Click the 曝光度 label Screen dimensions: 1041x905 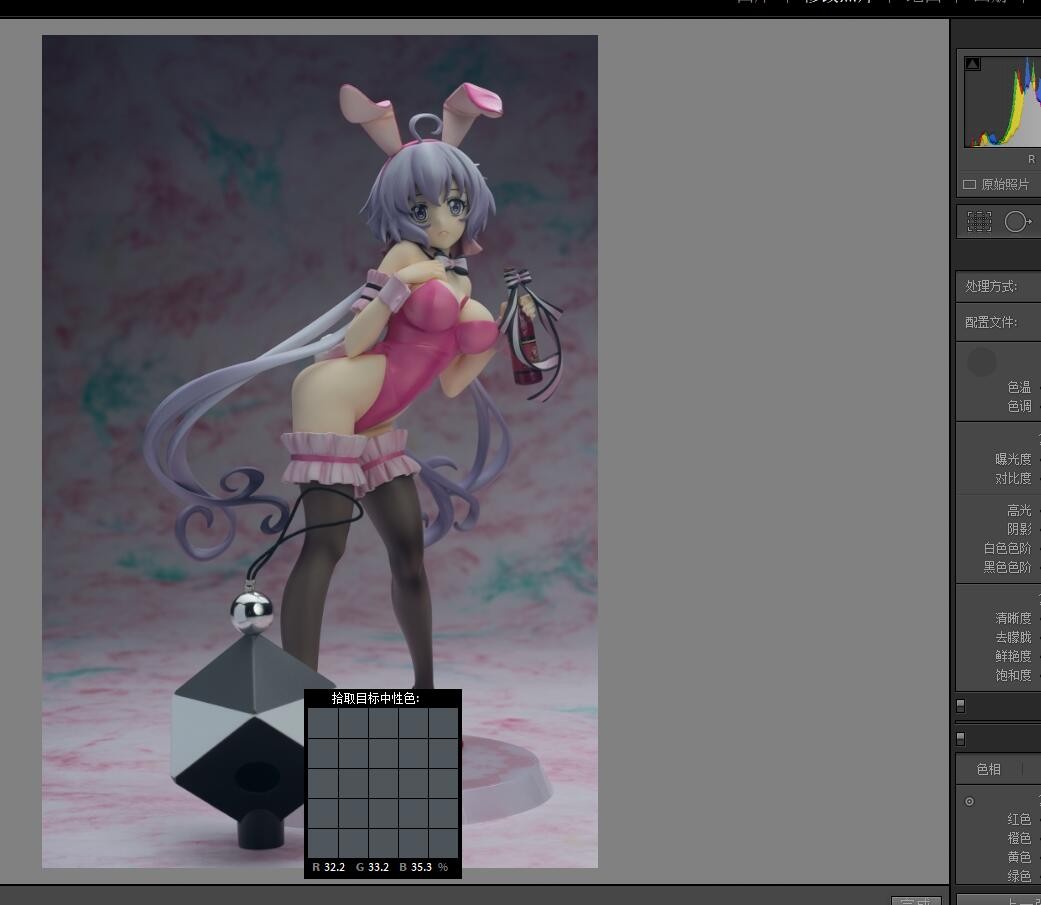pos(1012,459)
